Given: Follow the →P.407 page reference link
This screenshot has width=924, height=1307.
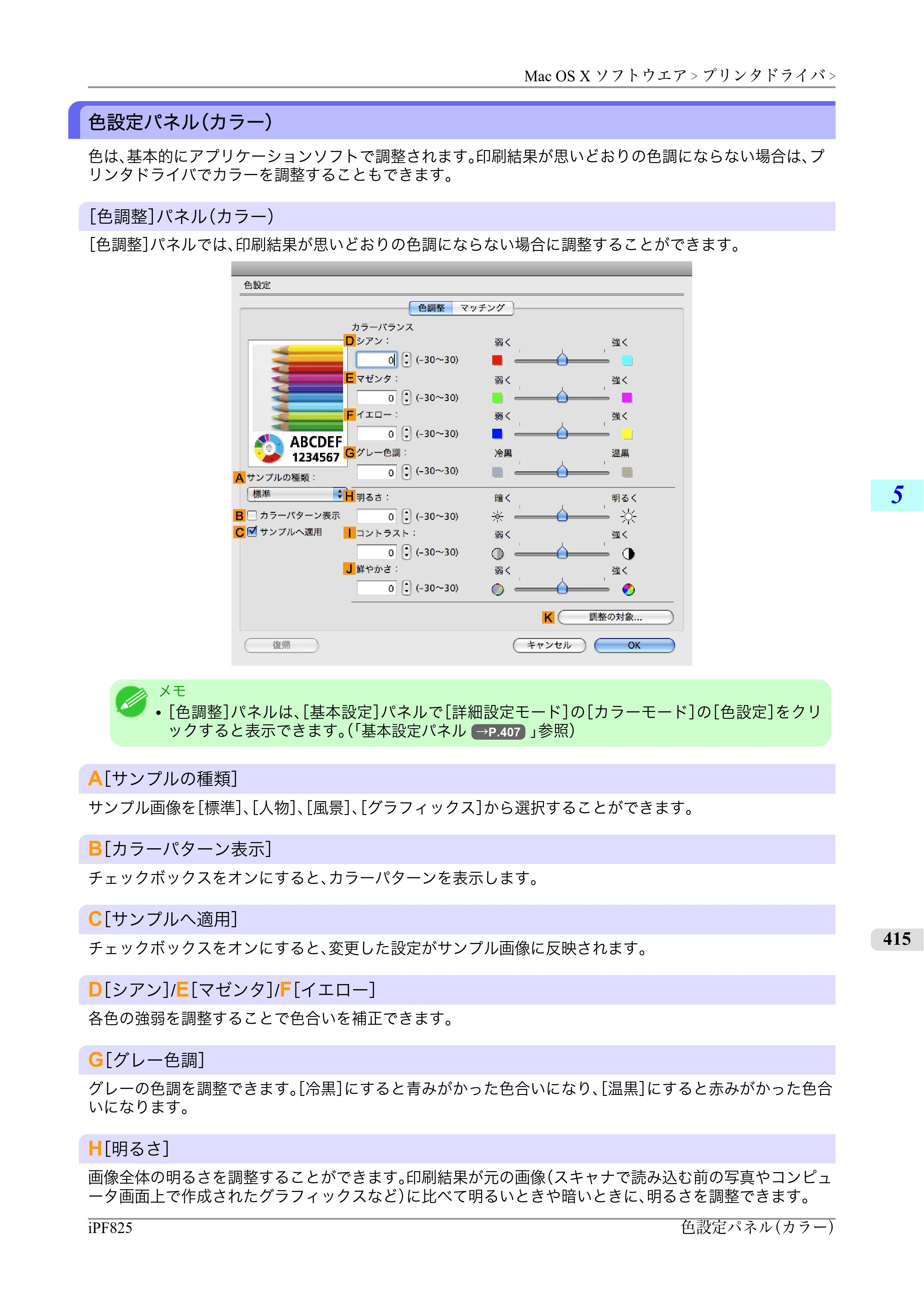Looking at the screenshot, I should pyautogui.click(x=498, y=732).
